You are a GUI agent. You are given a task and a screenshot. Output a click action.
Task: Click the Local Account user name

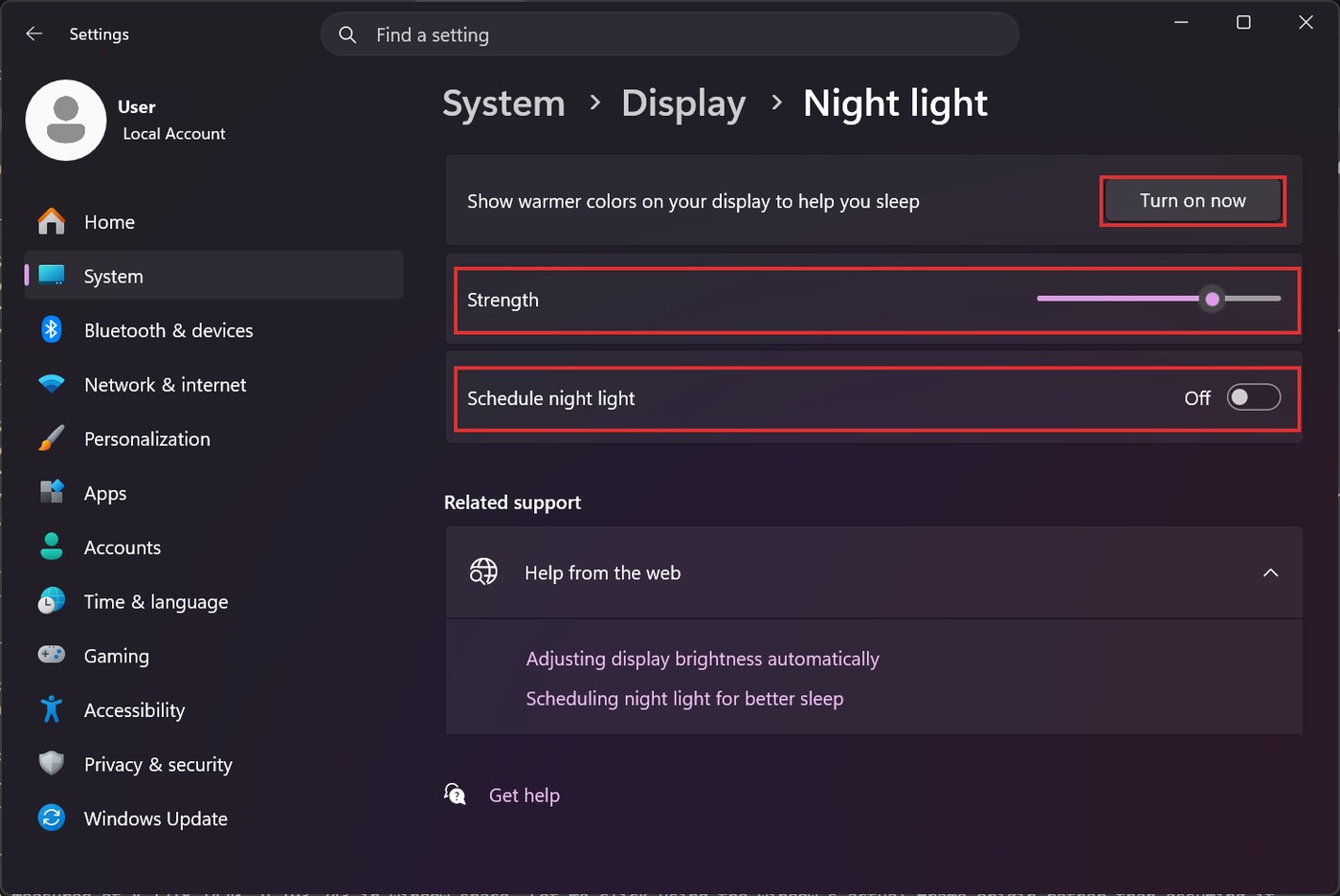[174, 133]
